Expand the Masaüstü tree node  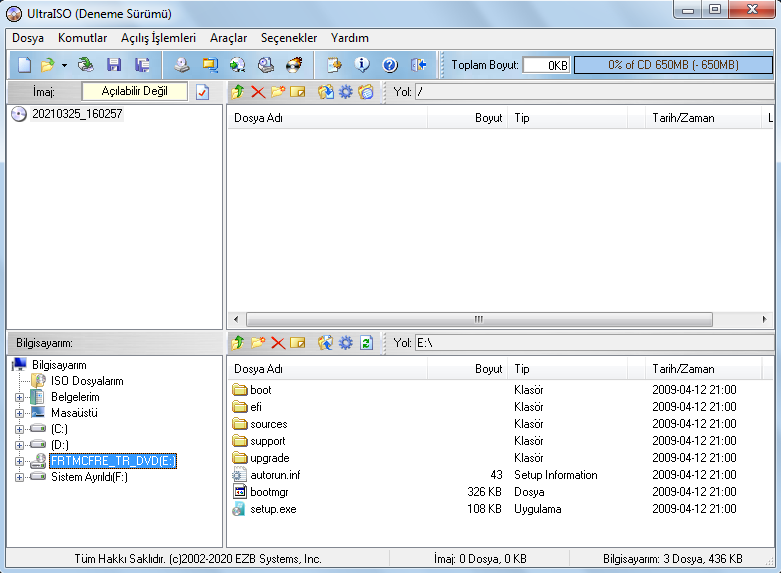point(19,414)
